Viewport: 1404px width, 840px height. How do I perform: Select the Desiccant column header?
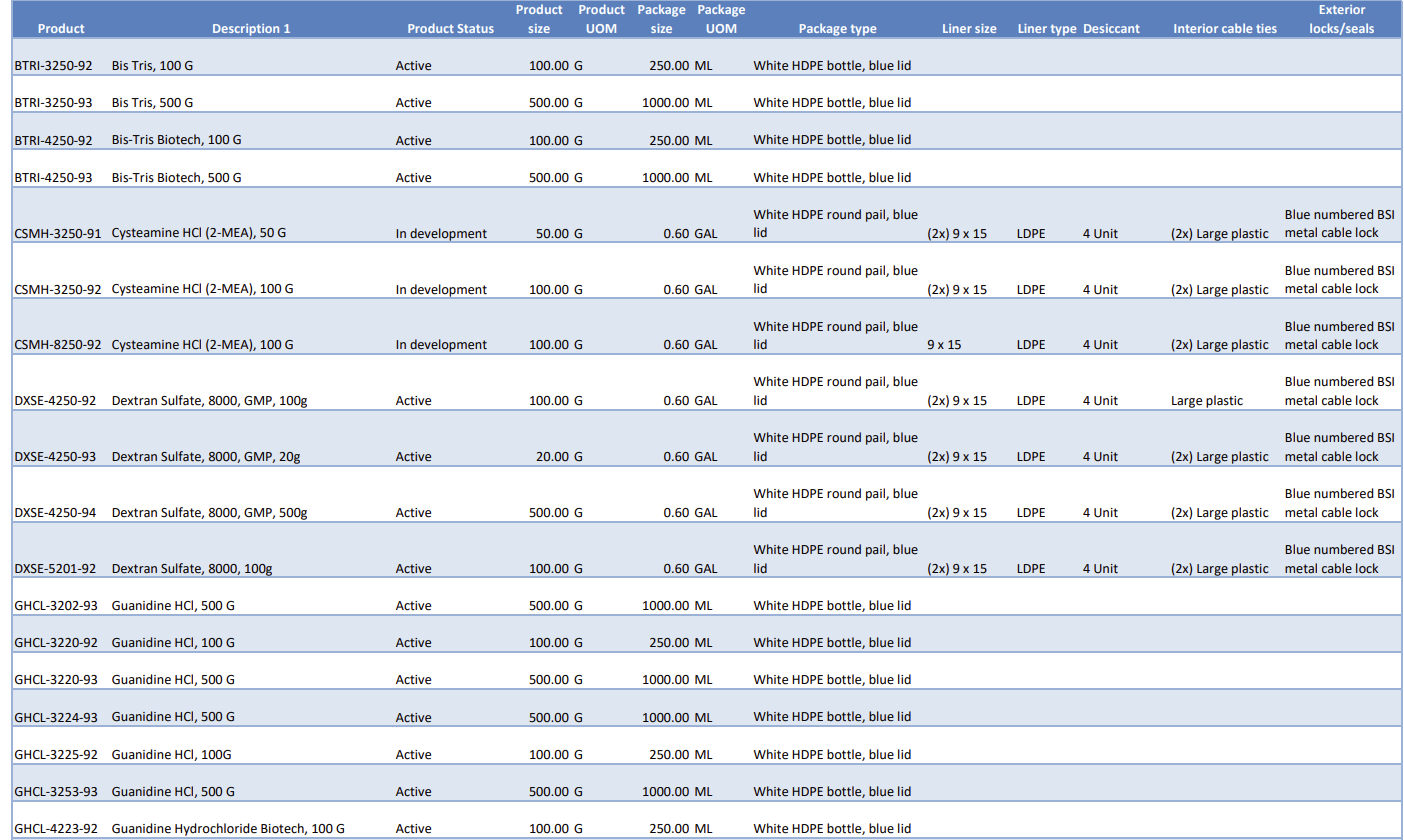click(1111, 29)
